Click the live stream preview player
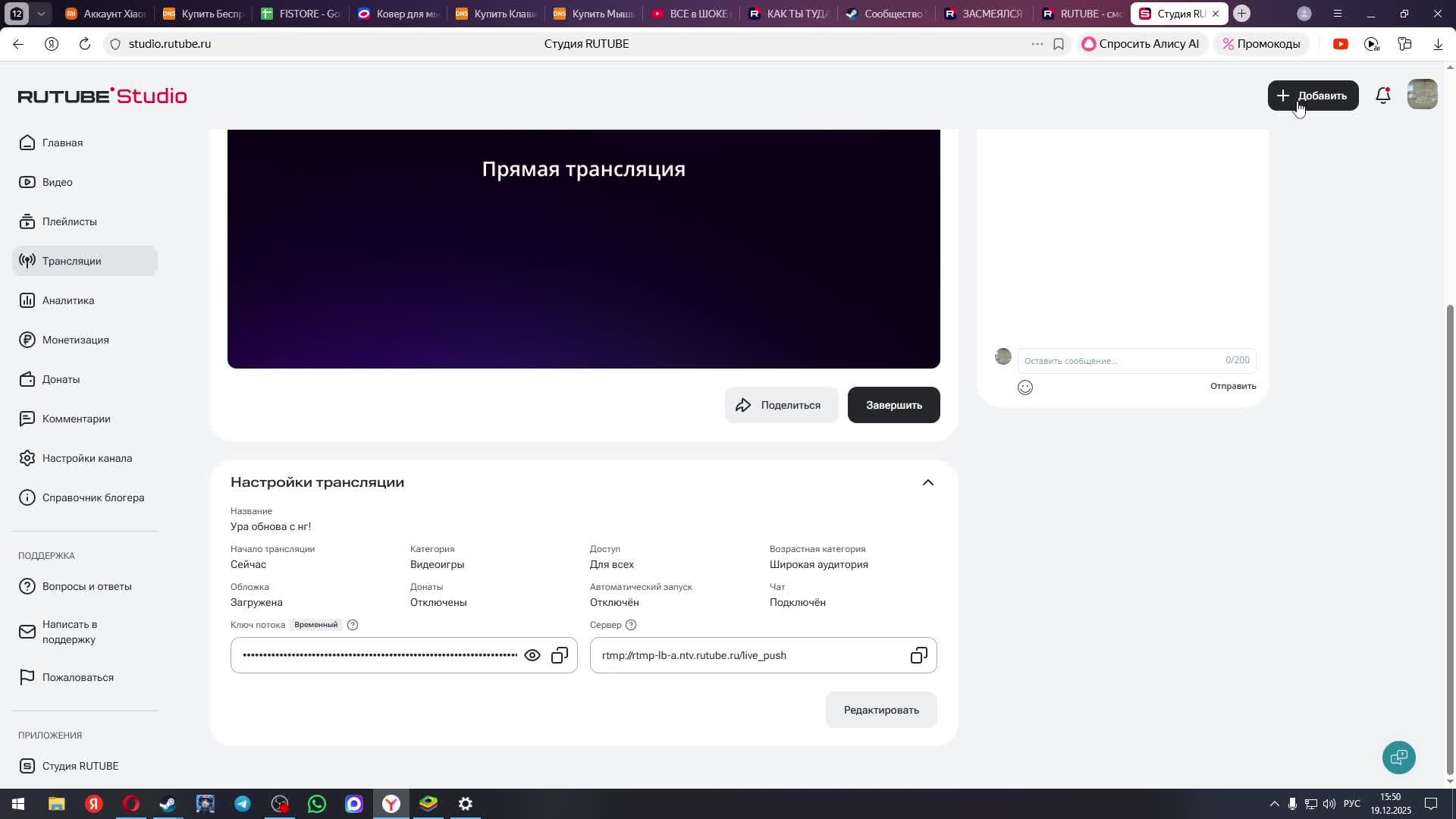The image size is (1456, 819). tap(584, 249)
